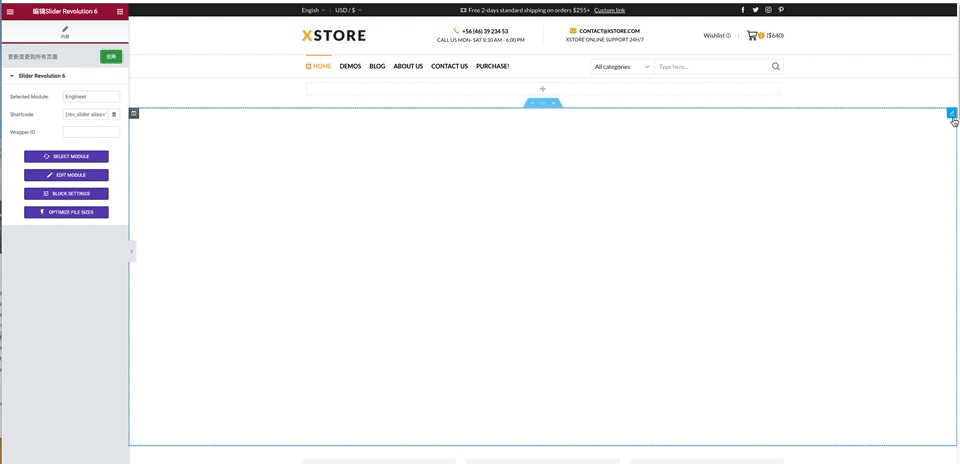Click the blue edit widget pencil
Viewport: 960px width, 464px height.
952,113
